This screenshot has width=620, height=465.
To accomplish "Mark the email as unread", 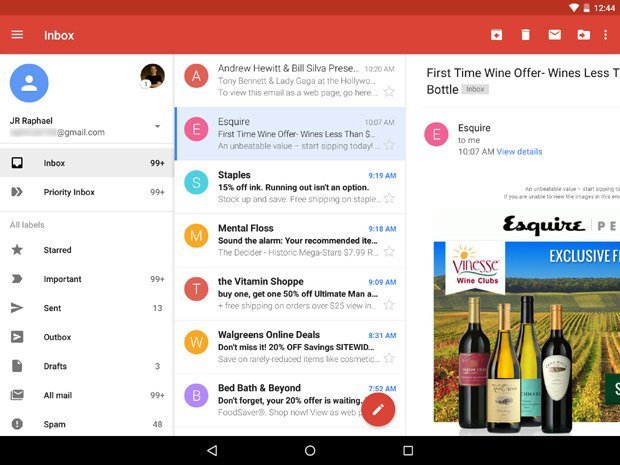I will [554, 35].
